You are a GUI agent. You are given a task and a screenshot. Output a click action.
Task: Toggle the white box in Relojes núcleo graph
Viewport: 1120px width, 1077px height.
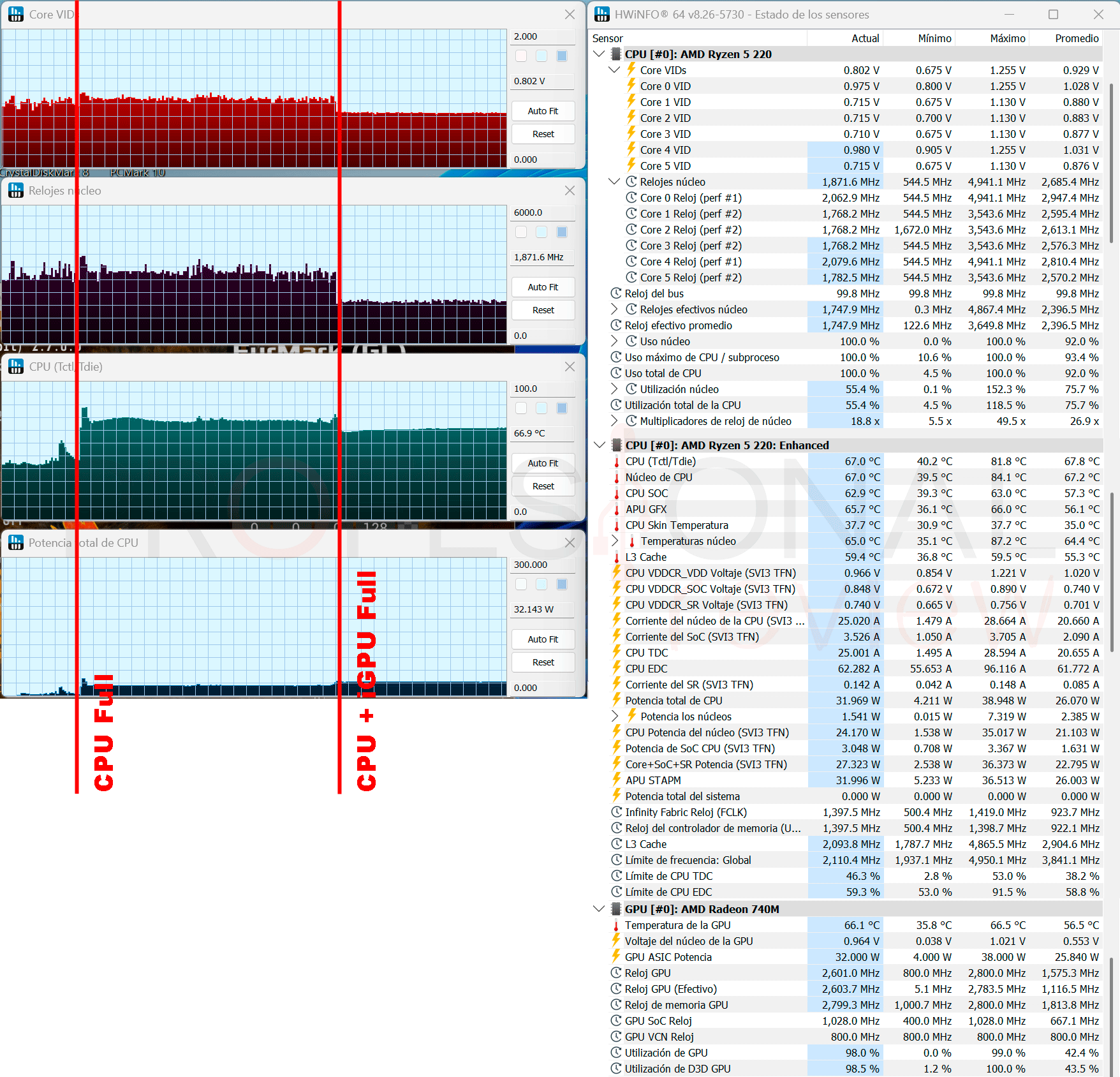521,232
